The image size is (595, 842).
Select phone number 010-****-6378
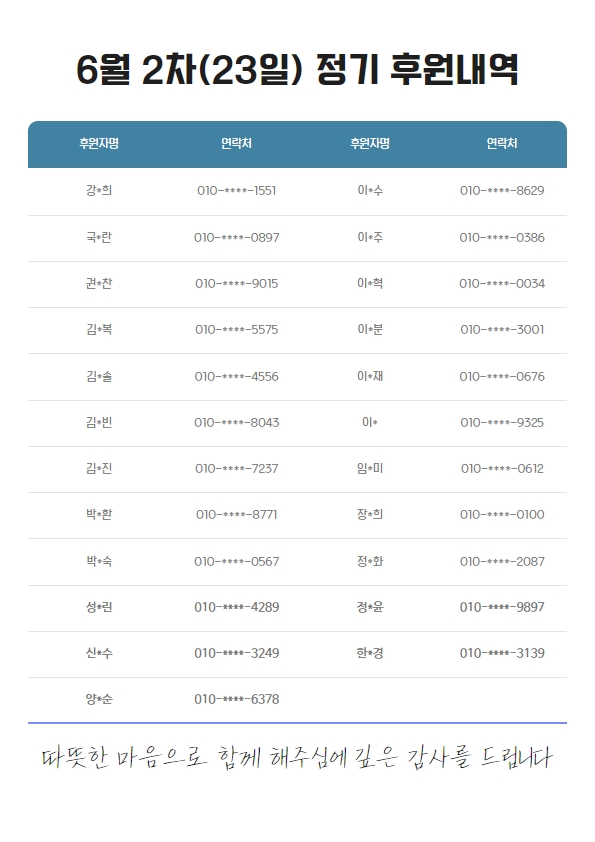coord(236,699)
